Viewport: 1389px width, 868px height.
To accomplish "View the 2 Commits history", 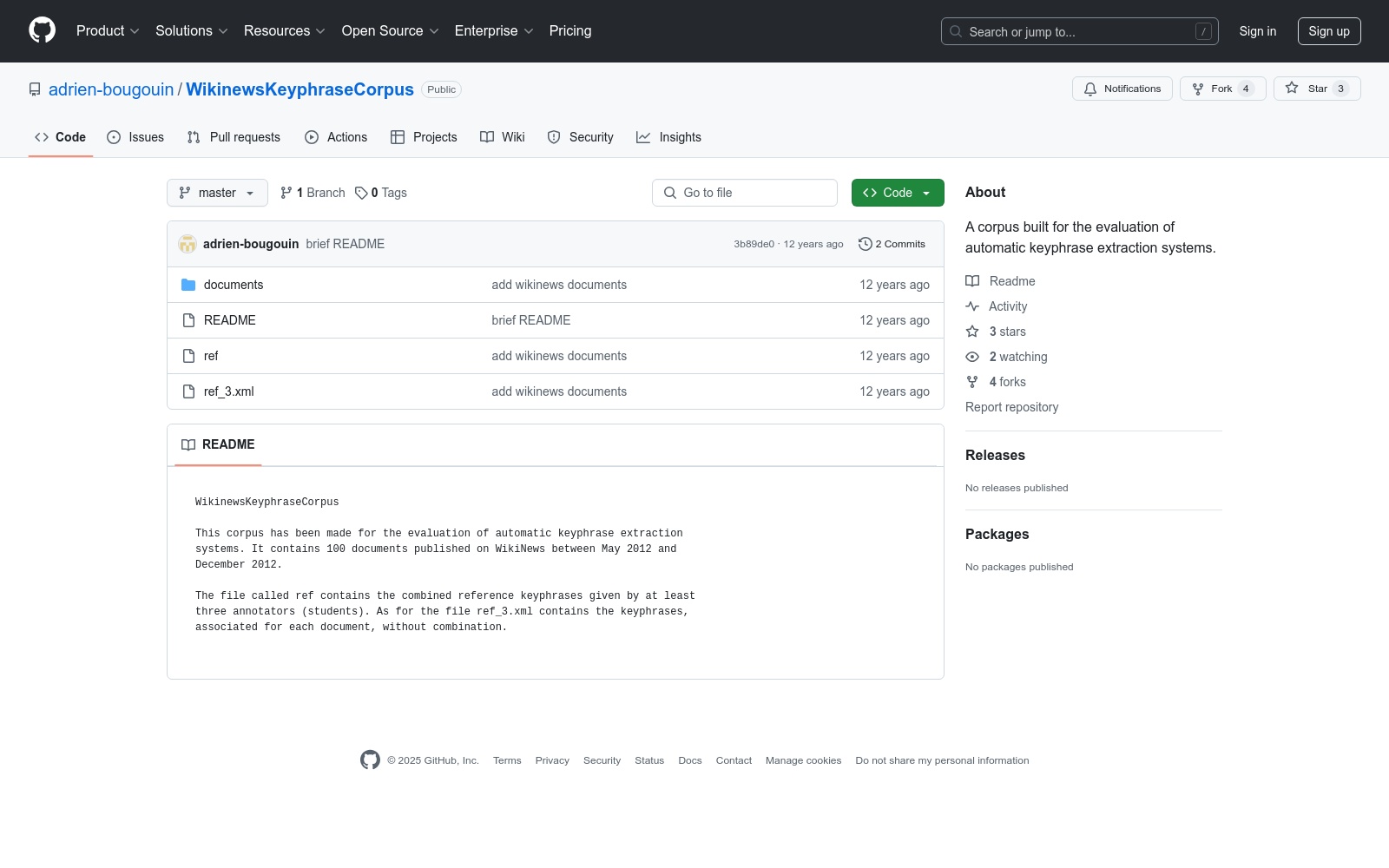I will pos(892,244).
